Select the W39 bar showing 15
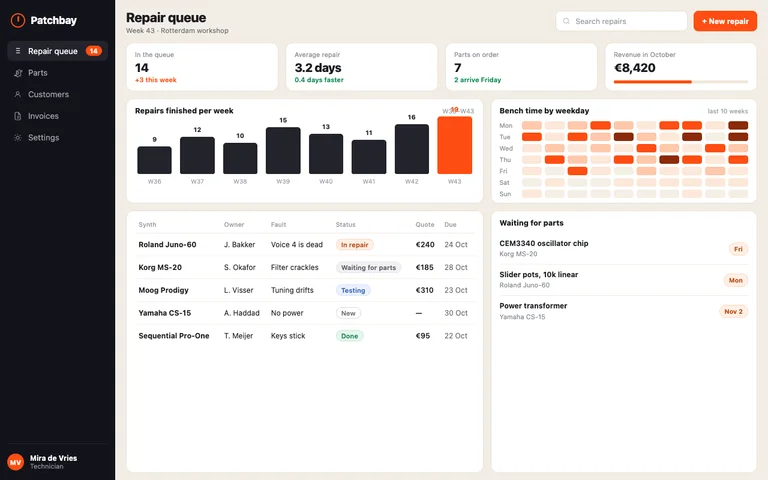 [x=283, y=150]
